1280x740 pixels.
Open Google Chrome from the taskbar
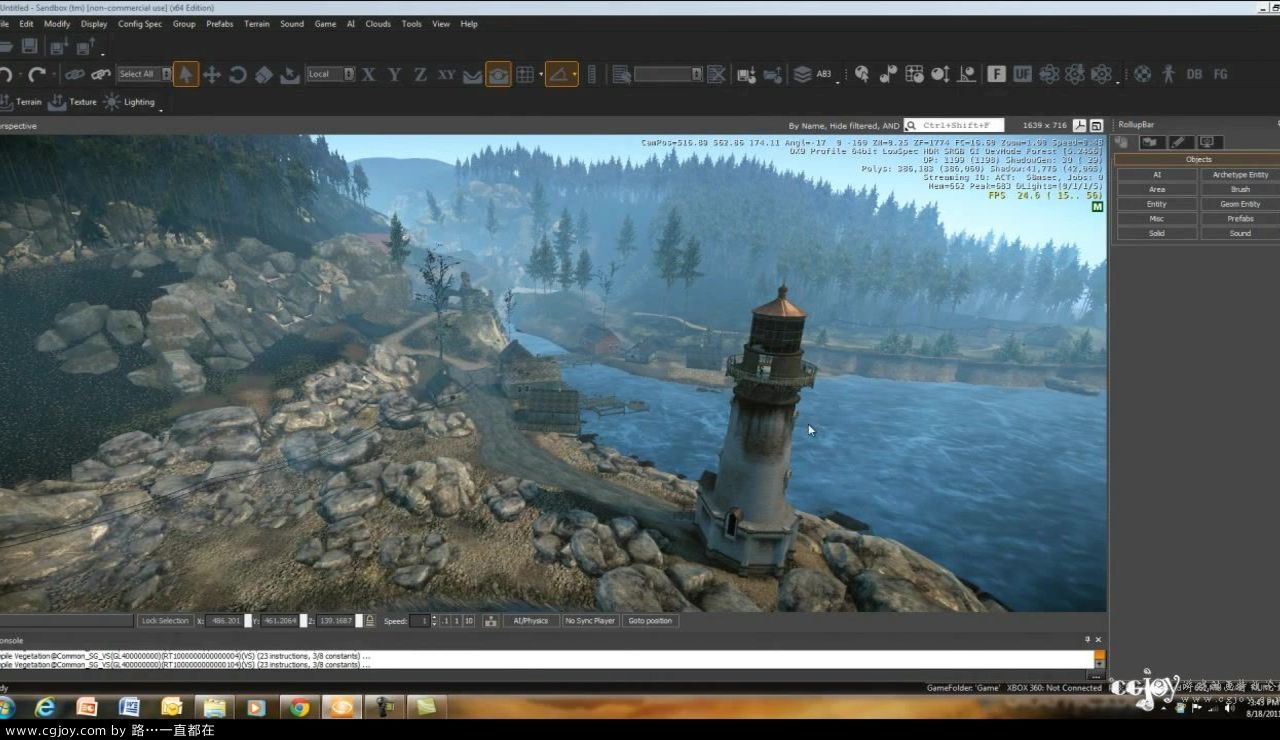pos(299,707)
